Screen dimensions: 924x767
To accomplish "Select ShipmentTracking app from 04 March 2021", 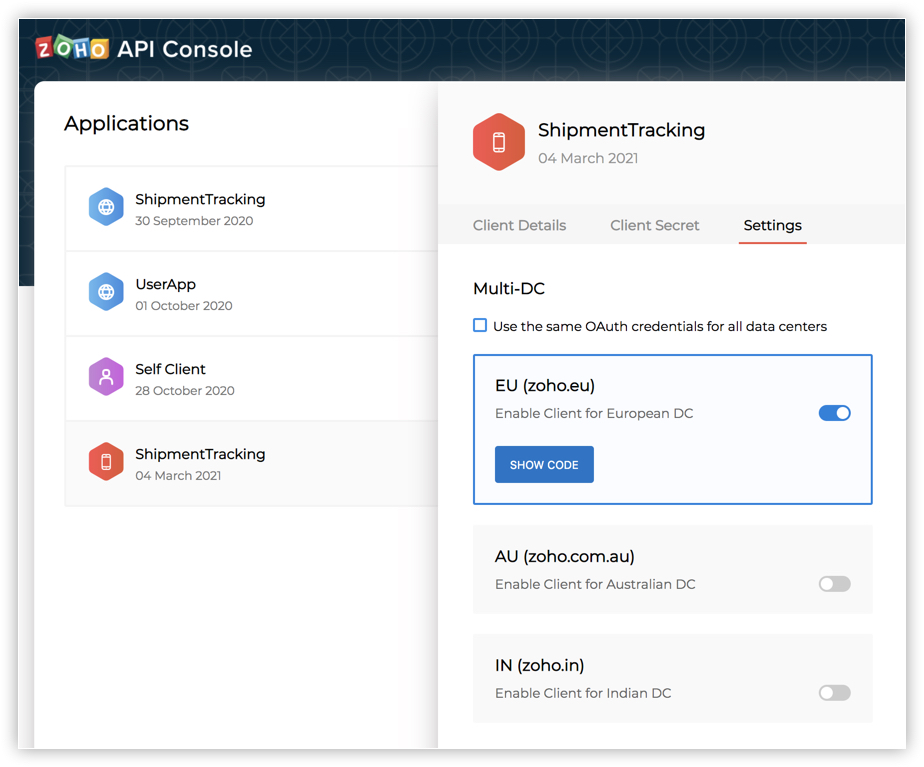I will coord(200,463).
